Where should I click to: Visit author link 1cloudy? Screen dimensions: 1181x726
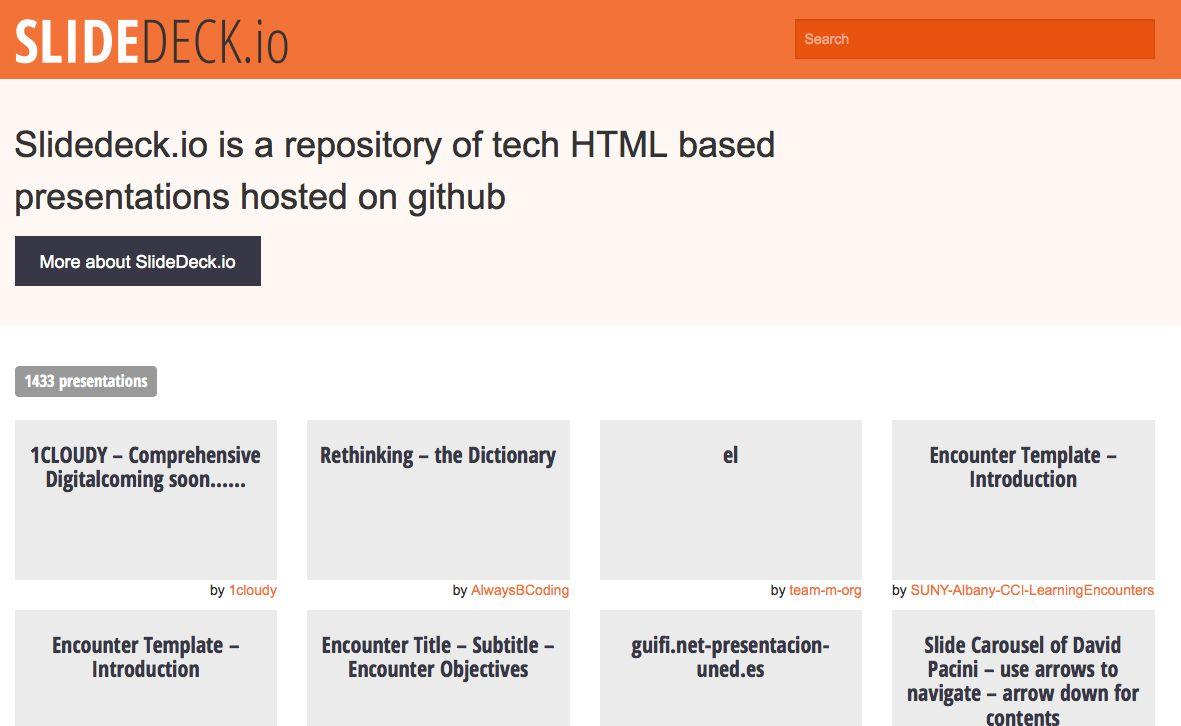(x=253, y=590)
